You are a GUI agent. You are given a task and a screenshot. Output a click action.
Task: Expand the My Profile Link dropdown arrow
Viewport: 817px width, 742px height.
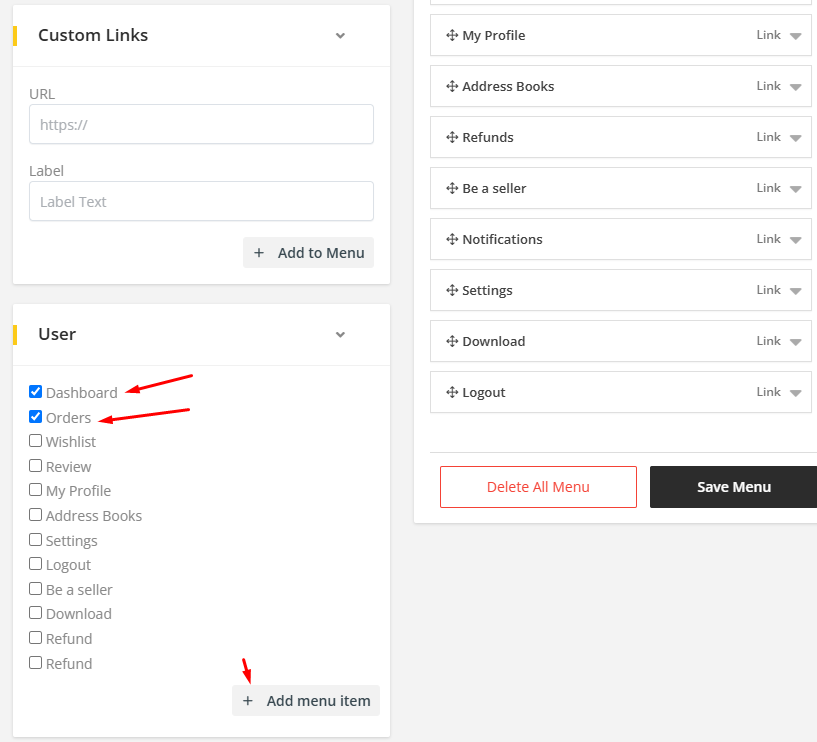click(x=795, y=36)
